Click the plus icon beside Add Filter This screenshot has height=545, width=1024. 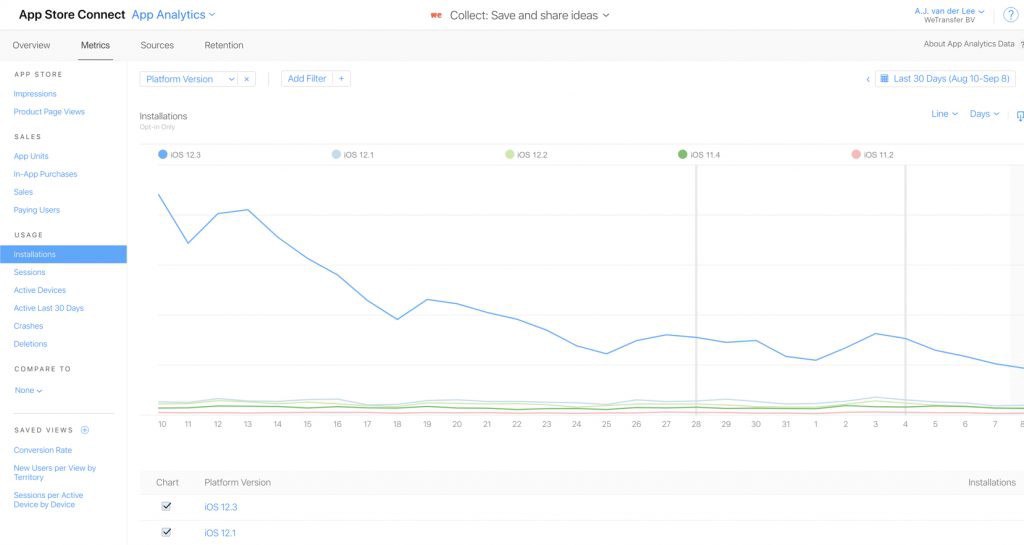[341, 79]
